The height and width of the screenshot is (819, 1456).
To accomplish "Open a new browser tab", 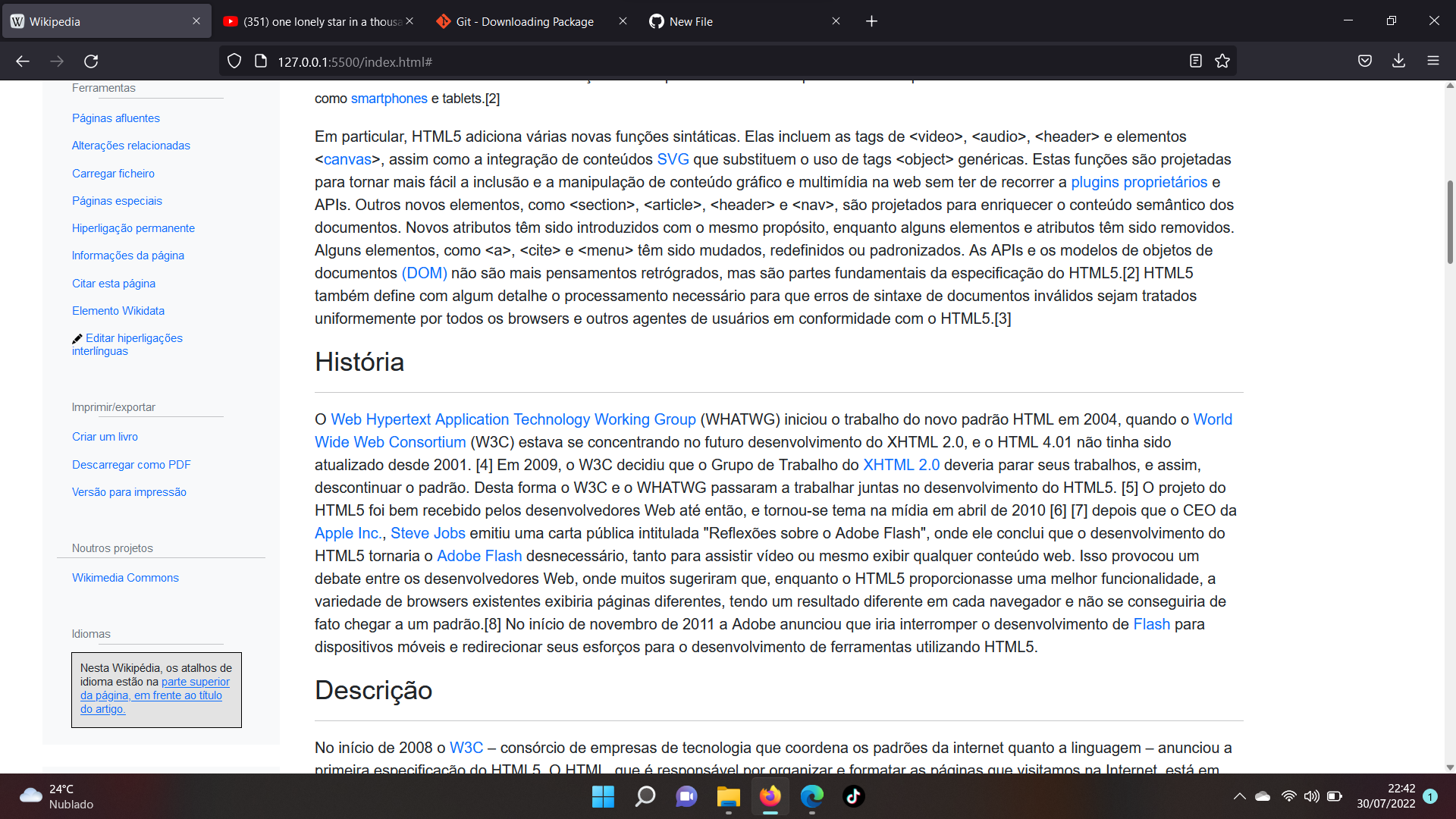I will pos(871,21).
